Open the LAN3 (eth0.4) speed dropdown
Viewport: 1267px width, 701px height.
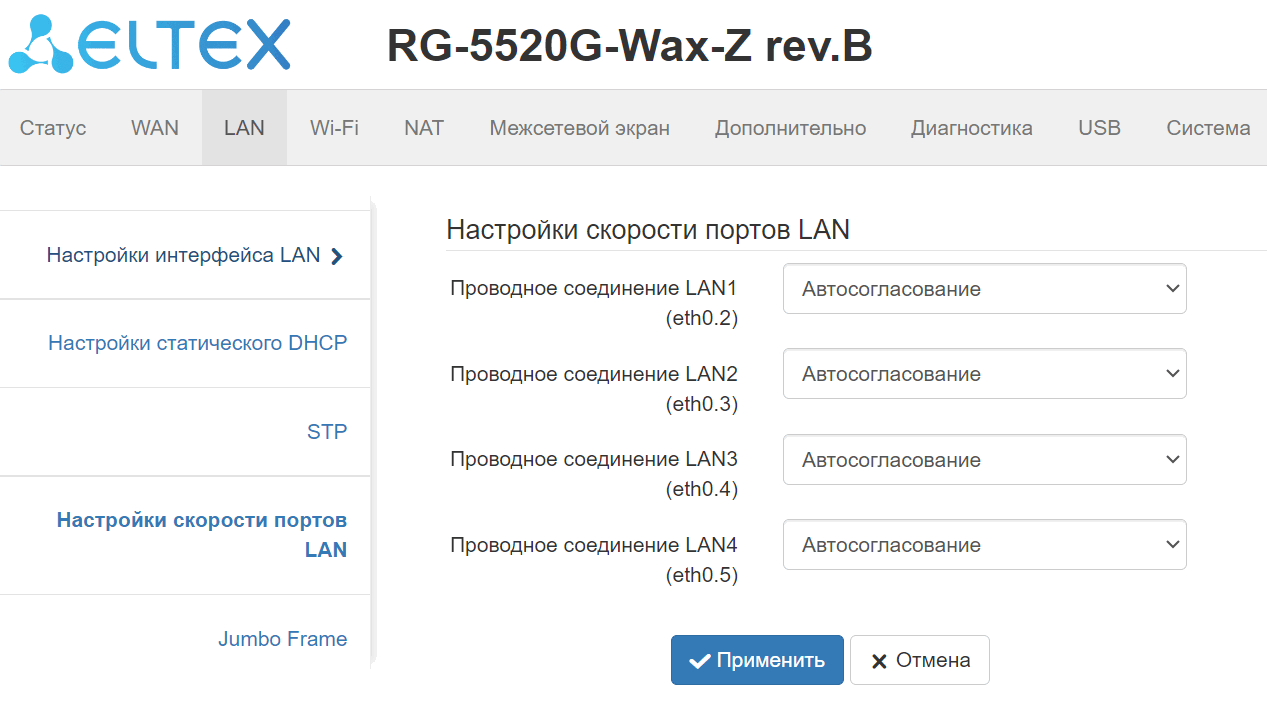984,460
